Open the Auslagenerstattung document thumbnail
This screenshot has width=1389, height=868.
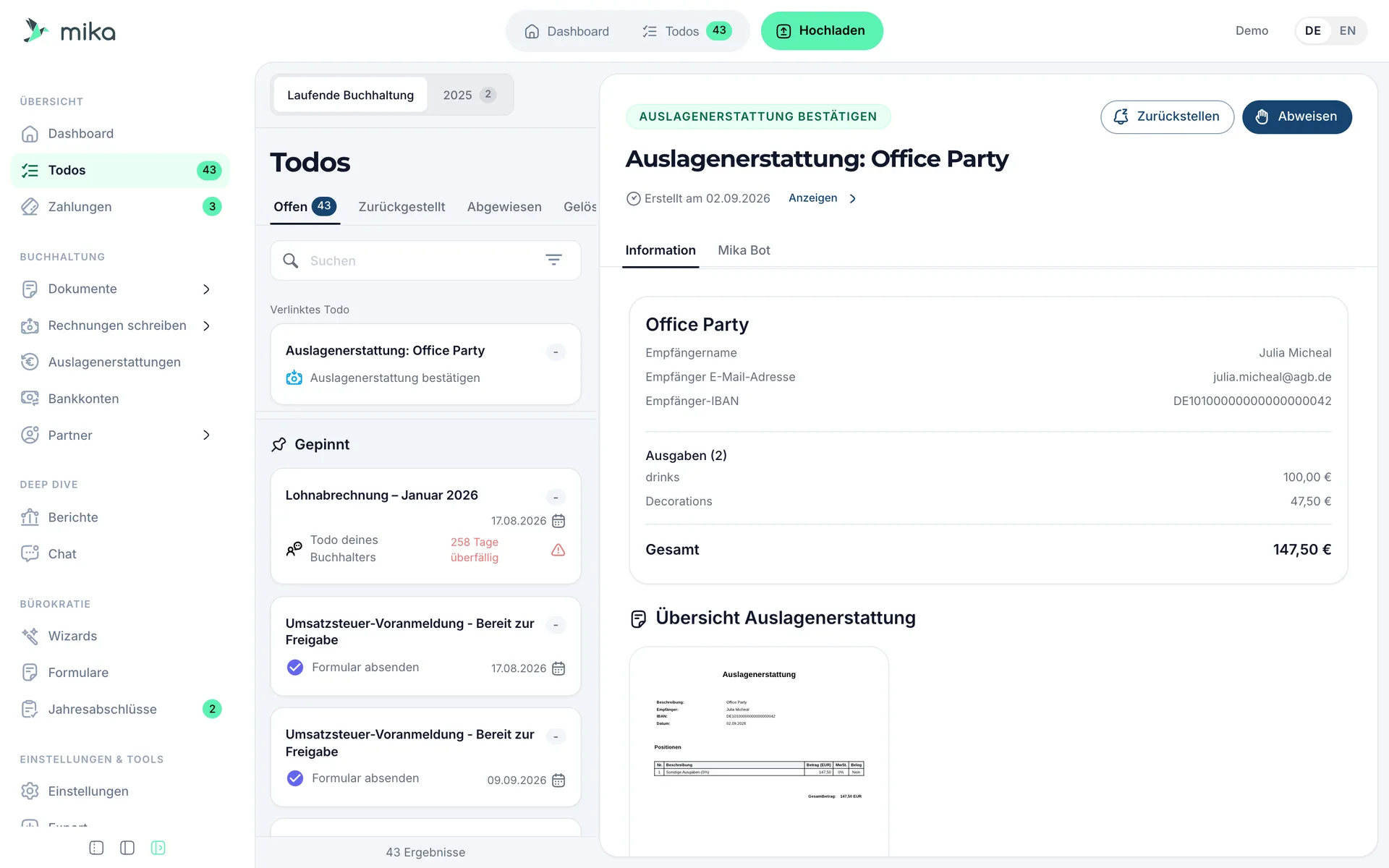tap(759, 752)
